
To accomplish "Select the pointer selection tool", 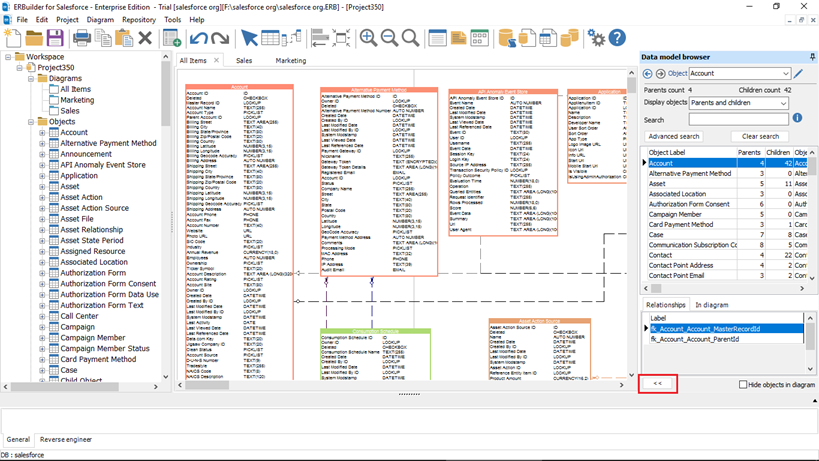I will [x=249, y=38].
